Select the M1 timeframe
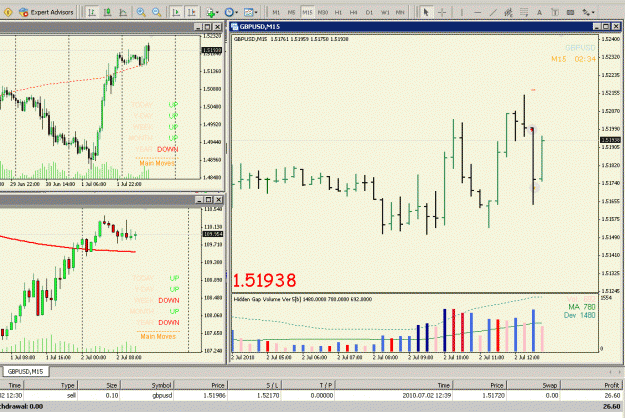The height and width of the screenshot is (418, 625). tap(276, 12)
